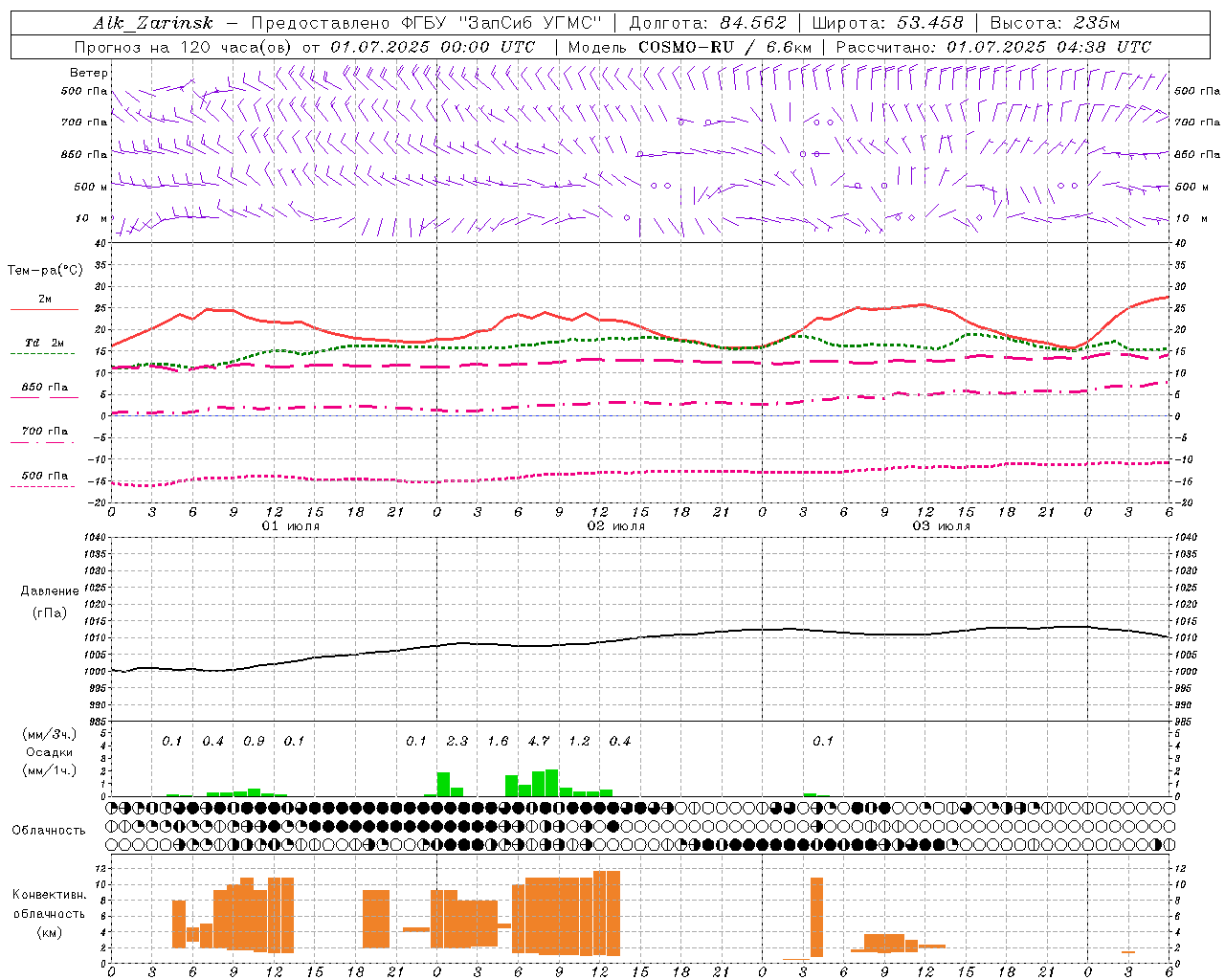Click the red '2м' legend line
1225x980 pixels.
click(x=44, y=309)
